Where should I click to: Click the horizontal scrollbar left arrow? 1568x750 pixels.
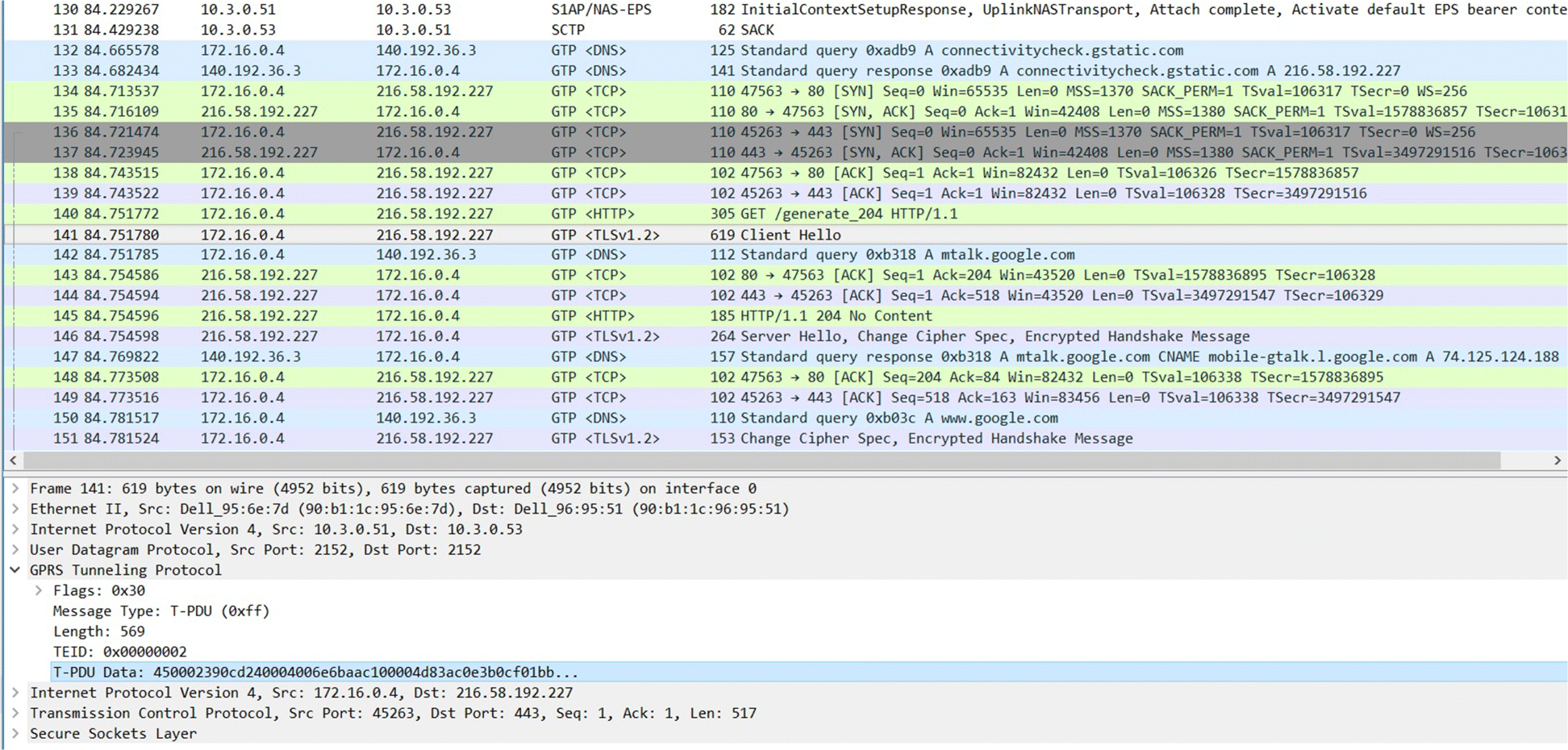13,460
